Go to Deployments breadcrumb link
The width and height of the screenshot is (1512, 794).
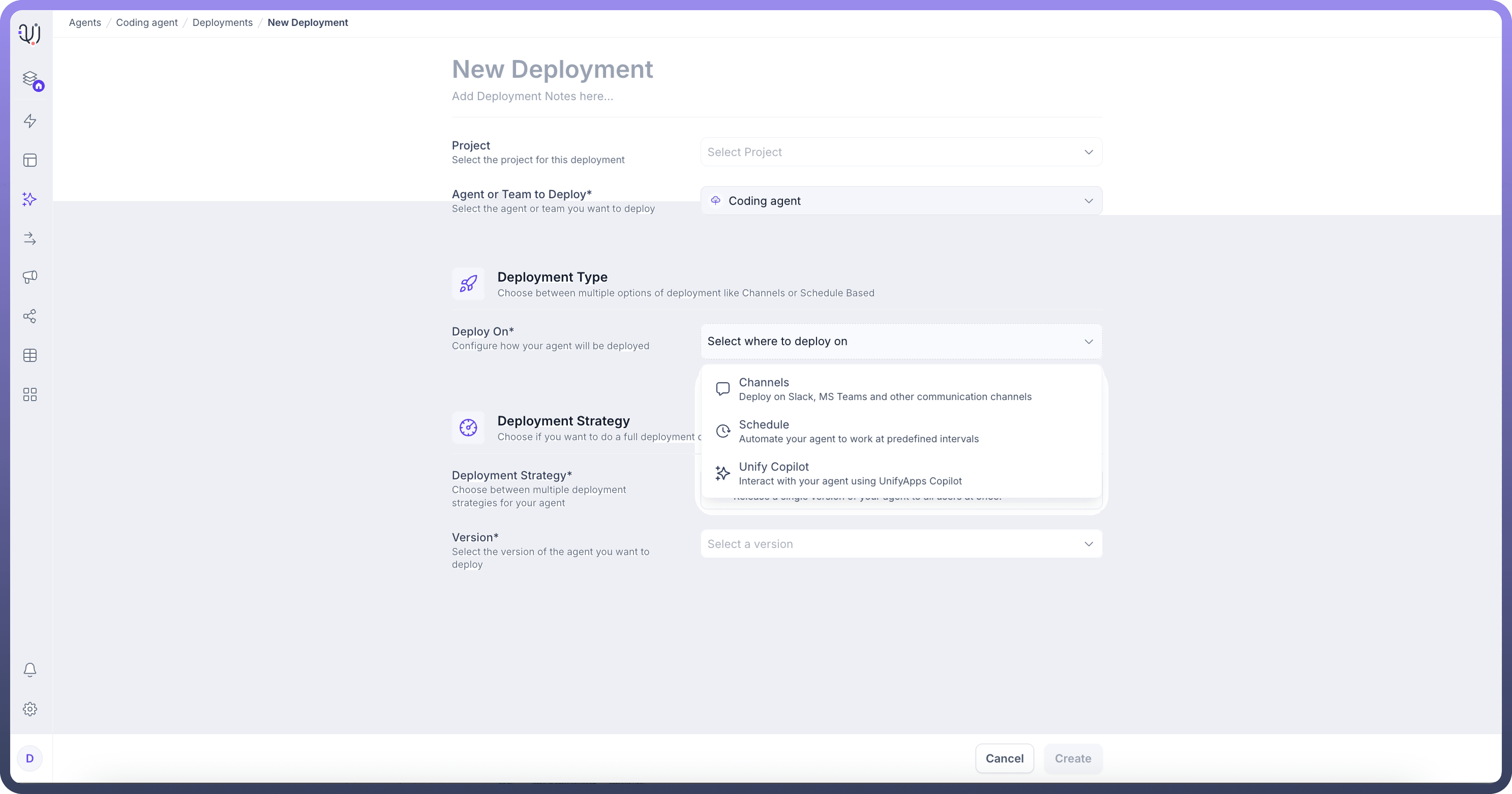click(222, 22)
